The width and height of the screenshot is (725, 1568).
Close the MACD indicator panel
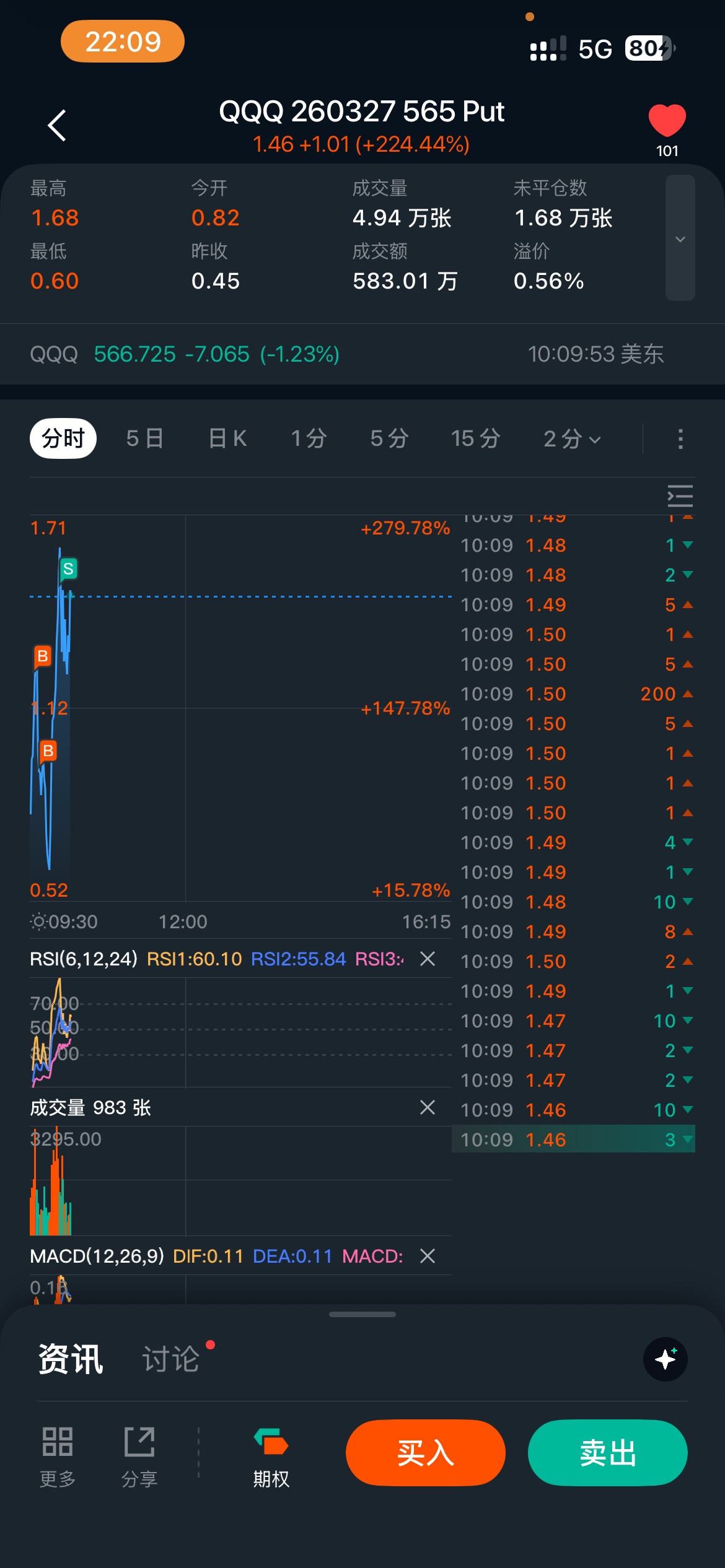tap(428, 1256)
